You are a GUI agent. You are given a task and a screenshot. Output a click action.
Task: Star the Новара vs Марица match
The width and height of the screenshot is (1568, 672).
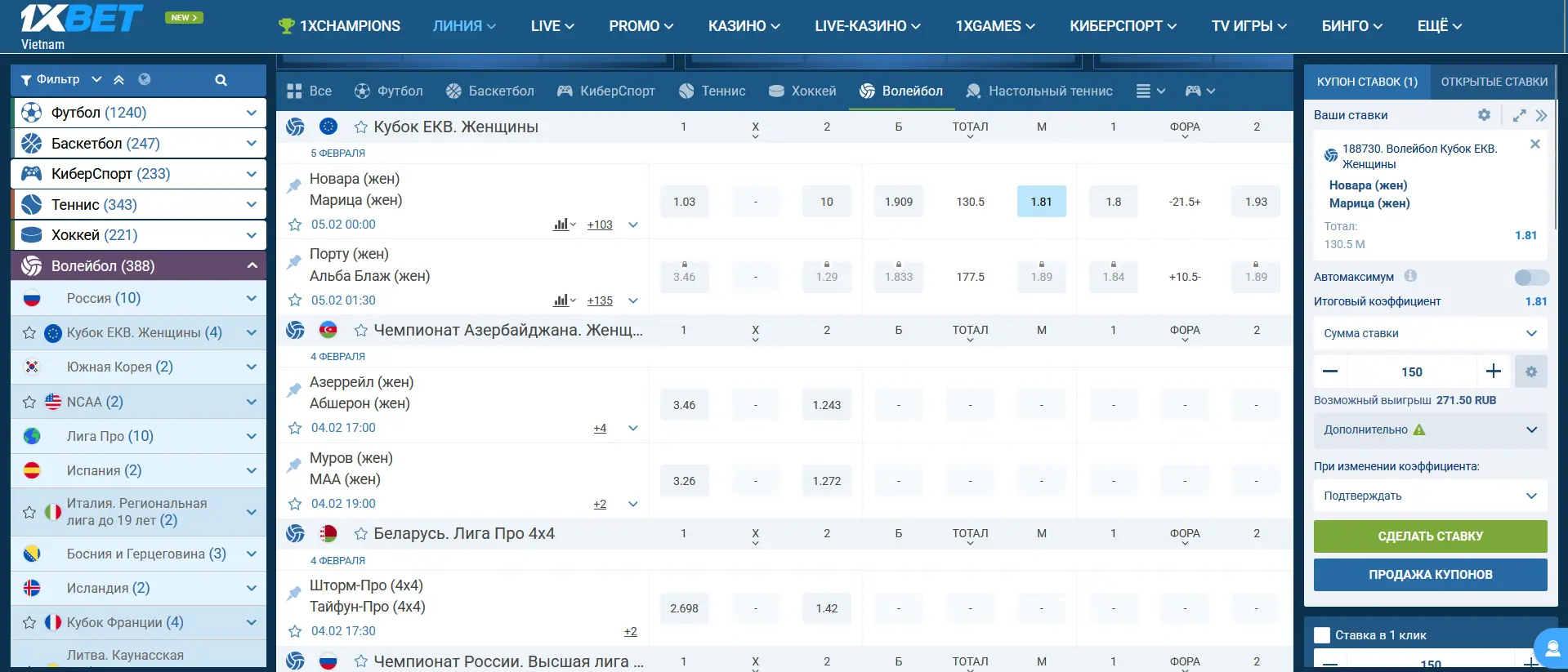295,225
